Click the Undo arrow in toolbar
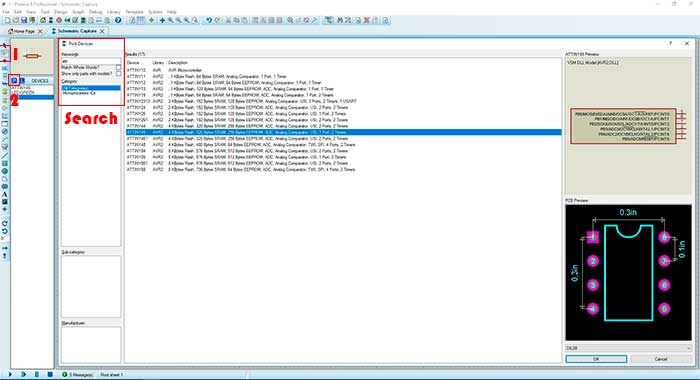Viewport: 700px width, 380px height. click(x=208, y=21)
